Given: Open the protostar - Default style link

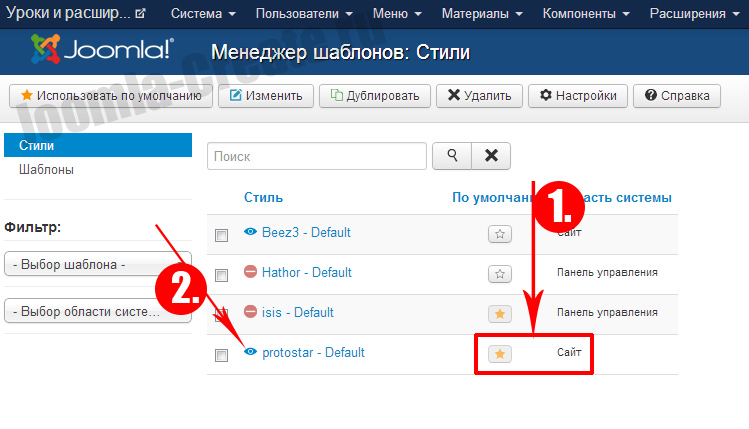Looking at the screenshot, I should click(x=312, y=352).
